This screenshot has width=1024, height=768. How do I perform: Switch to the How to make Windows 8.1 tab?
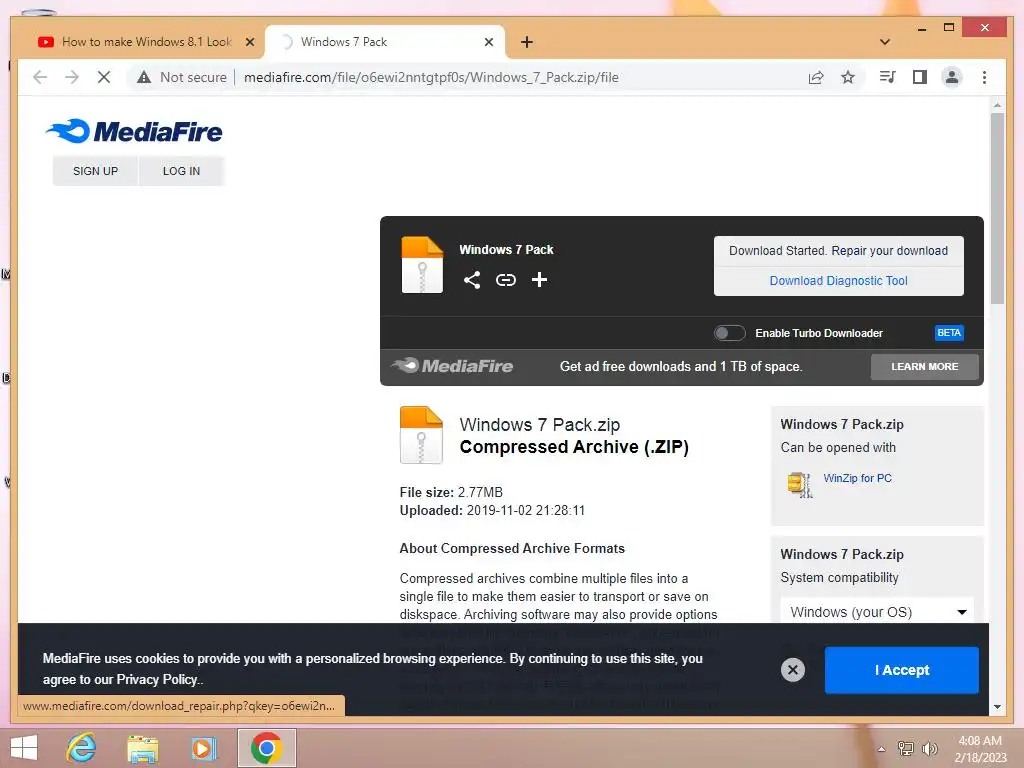(x=146, y=42)
